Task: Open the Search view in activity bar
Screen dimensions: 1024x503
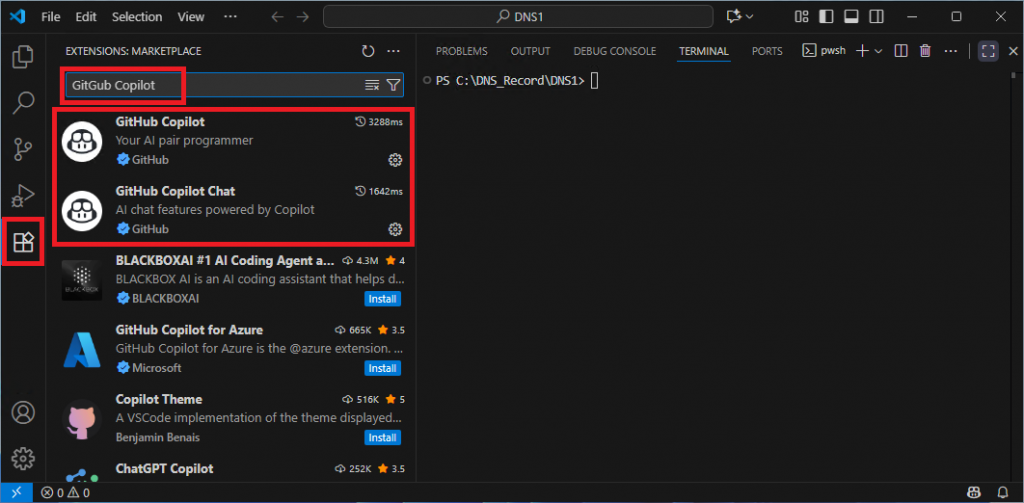Action: click(24, 103)
